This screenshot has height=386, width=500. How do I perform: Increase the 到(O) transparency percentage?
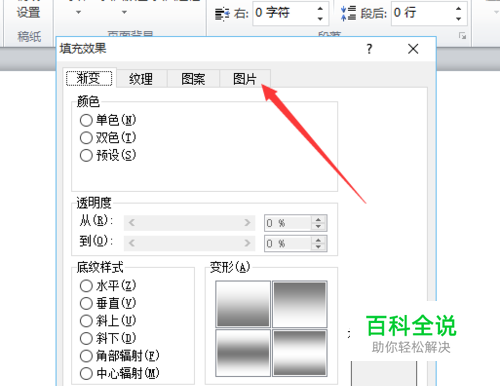point(319,240)
